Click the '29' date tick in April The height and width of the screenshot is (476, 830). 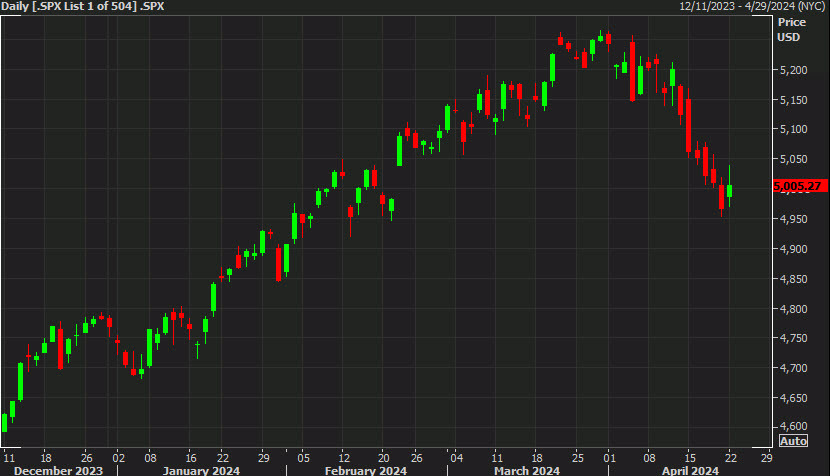click(x=766, y=458)
